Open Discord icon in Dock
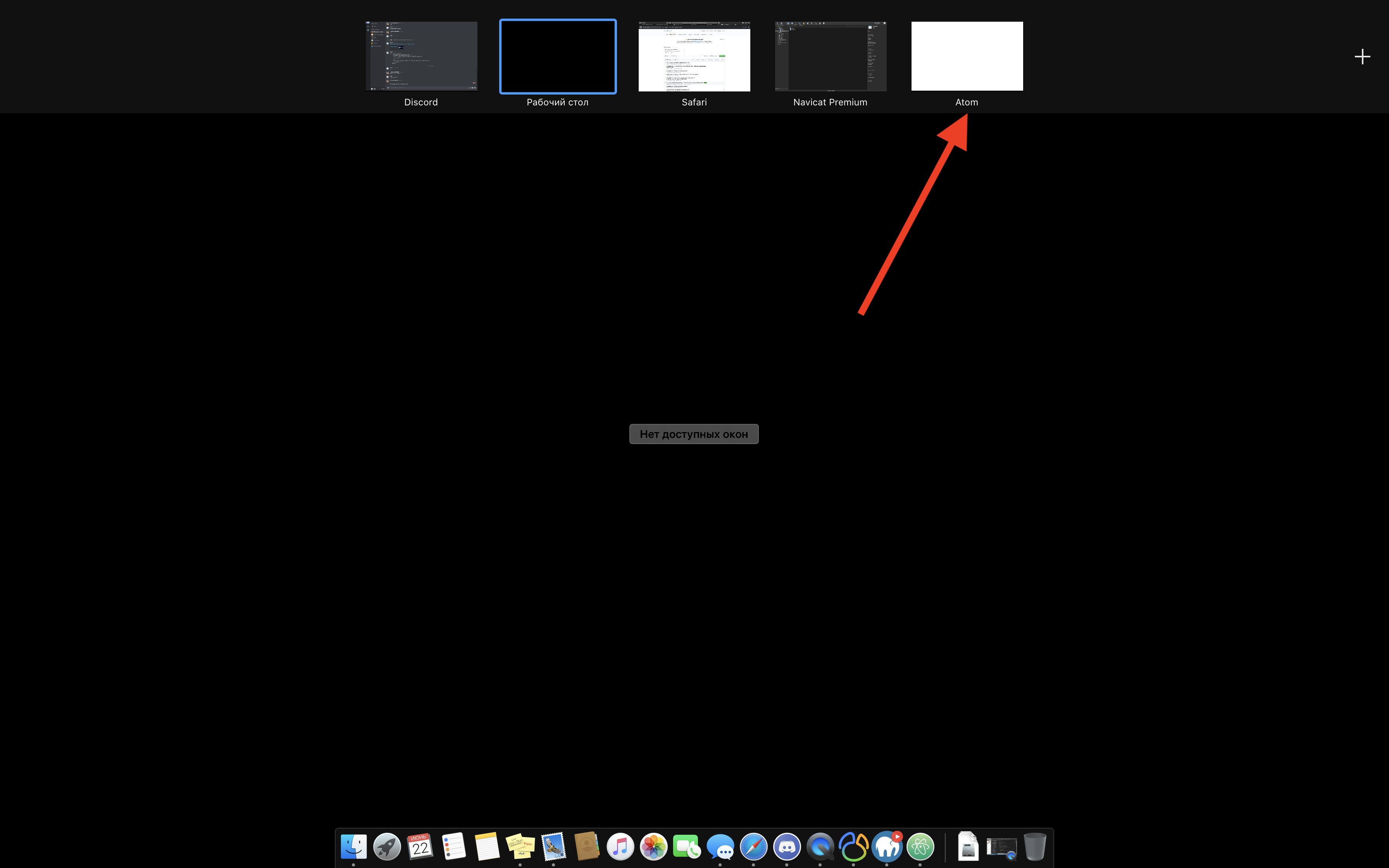The height and width of the screenshot is (868, 1389). click(x=786, y=846)
